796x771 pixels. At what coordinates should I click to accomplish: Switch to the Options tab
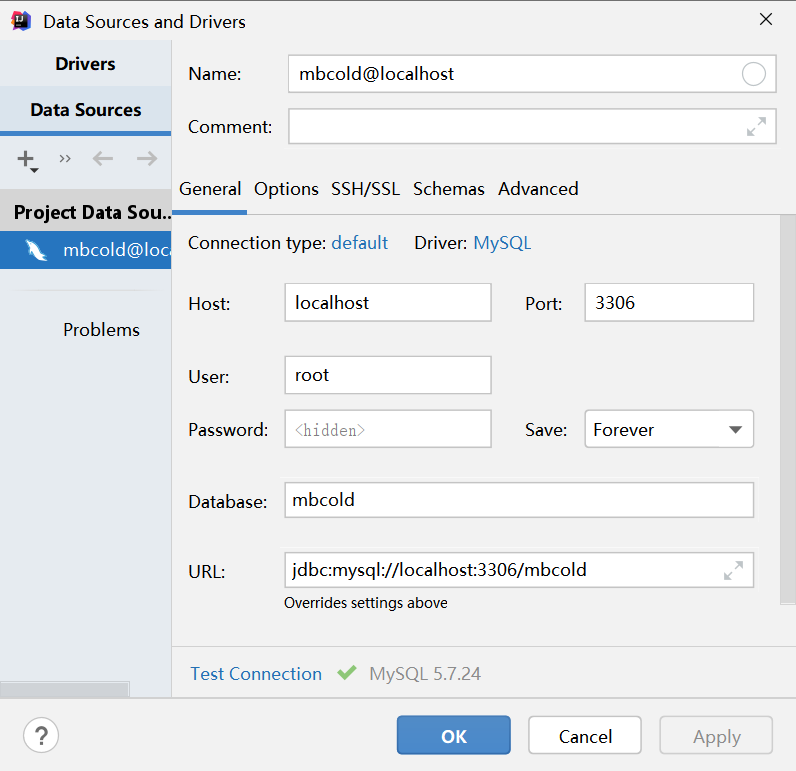point(286,189)
